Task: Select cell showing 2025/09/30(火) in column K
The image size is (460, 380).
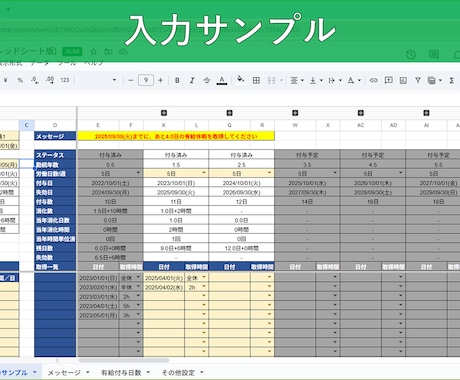Action: pyautogui.click(x=176, y=192)
